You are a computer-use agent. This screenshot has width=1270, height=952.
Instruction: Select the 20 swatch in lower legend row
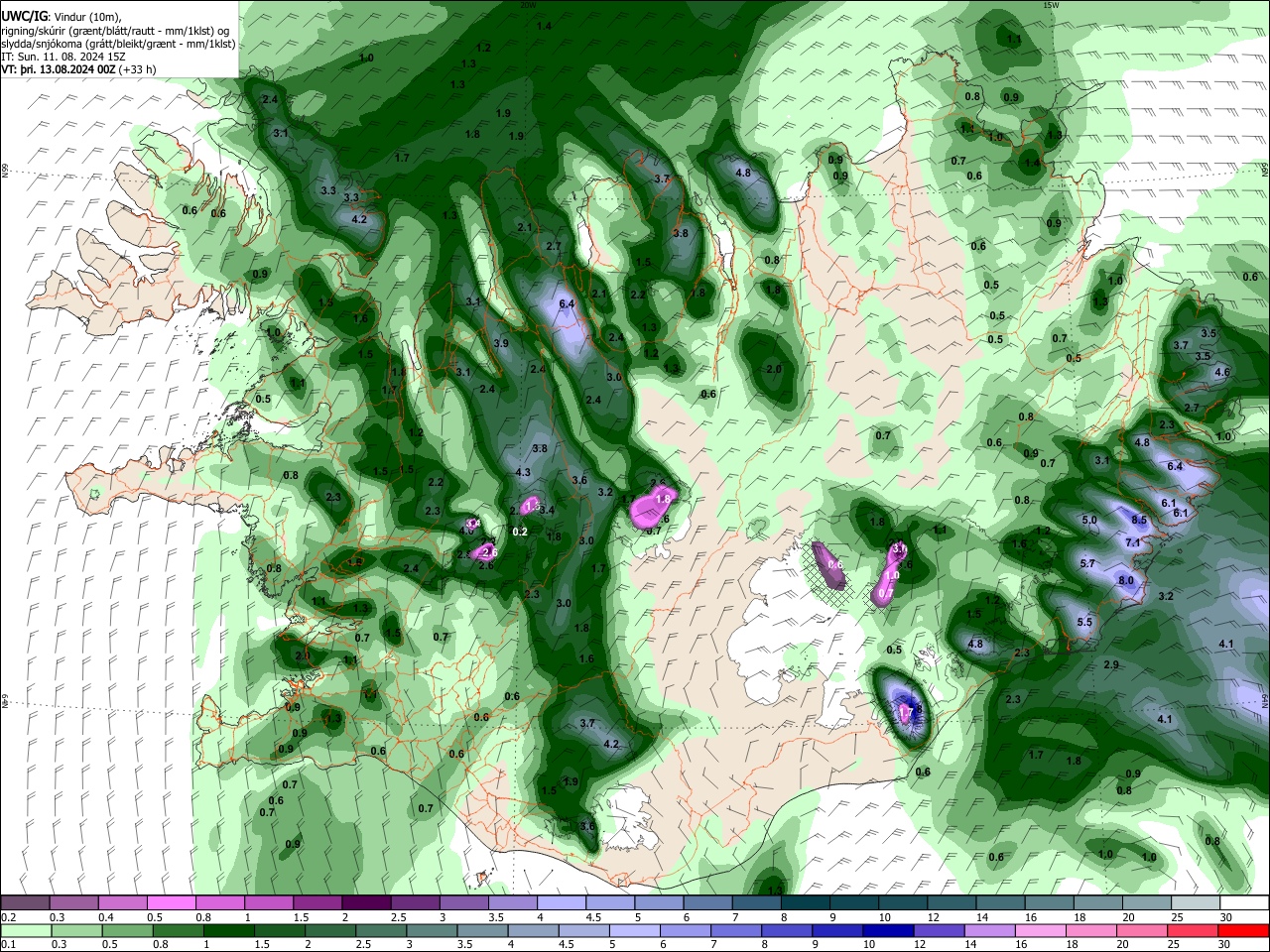pos(1142,930)
